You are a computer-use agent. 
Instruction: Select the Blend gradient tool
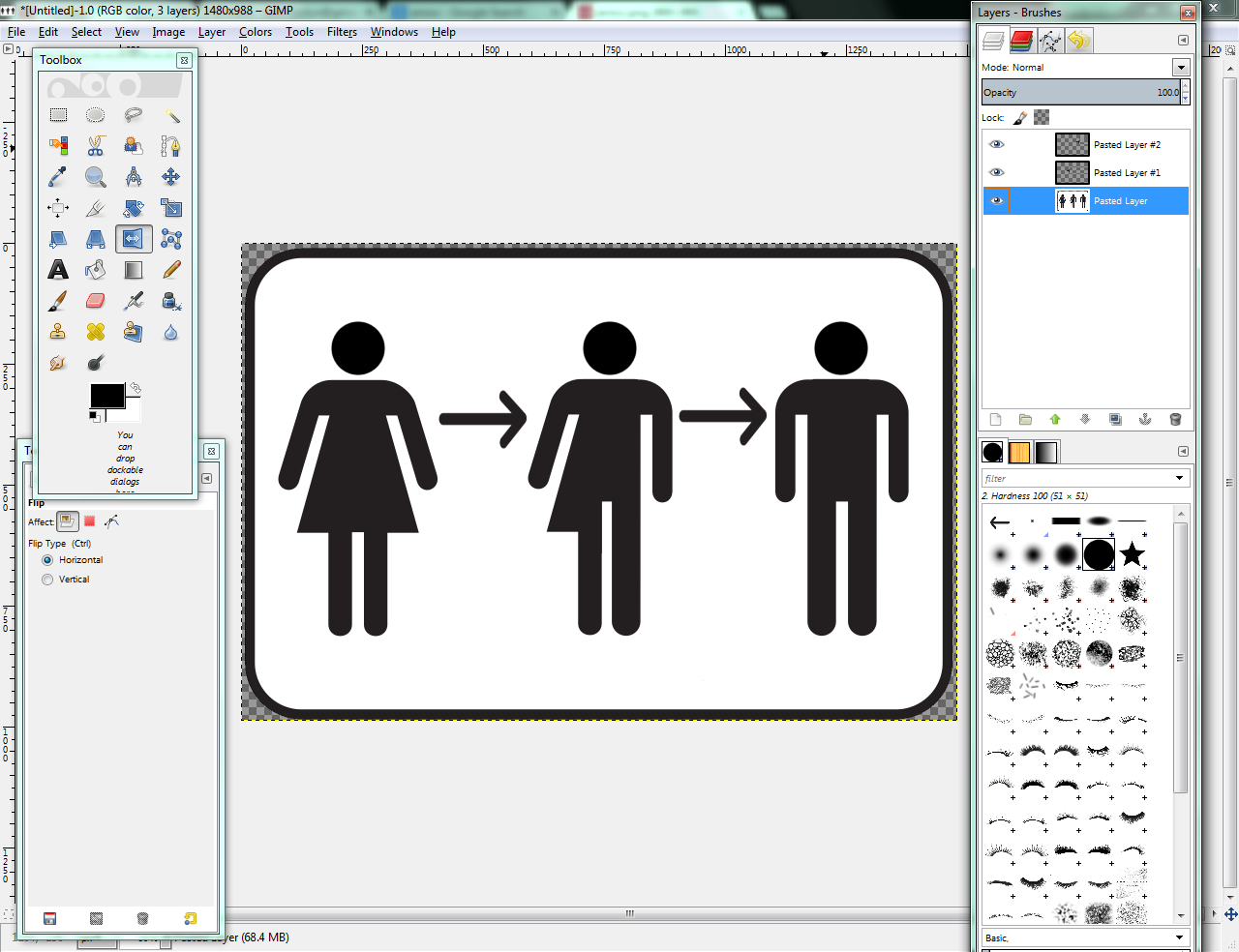click(x=134, y=270)
